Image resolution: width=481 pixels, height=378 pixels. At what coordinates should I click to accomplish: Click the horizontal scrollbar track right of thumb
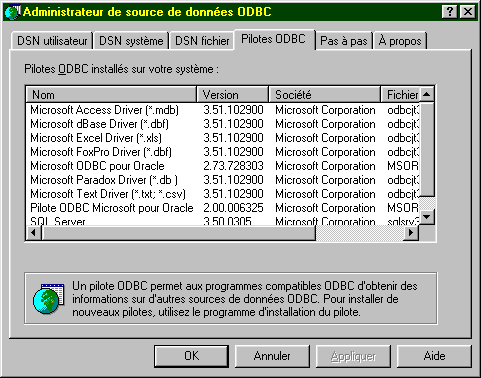tap(360, 232)
